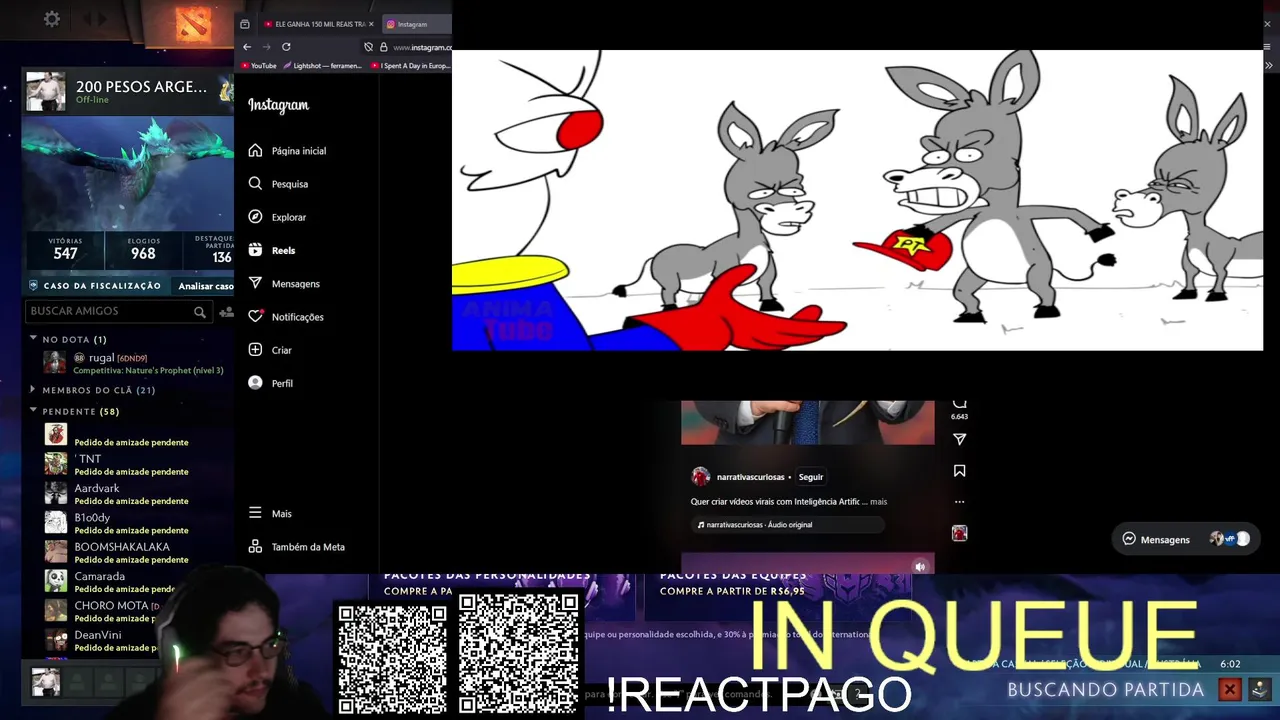The height and width of the screenshot is (720, 1280).
Task: Follow narrativascuriosas with Seguir
Action: (x=810, y=477)
